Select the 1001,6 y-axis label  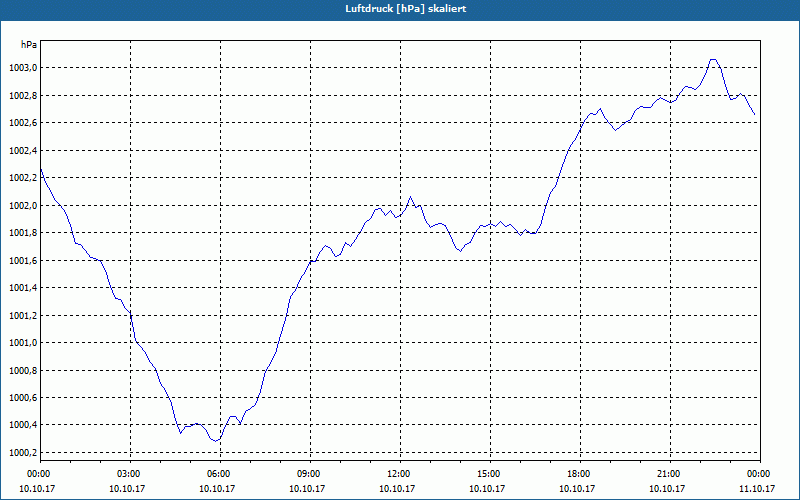point(22,261)
